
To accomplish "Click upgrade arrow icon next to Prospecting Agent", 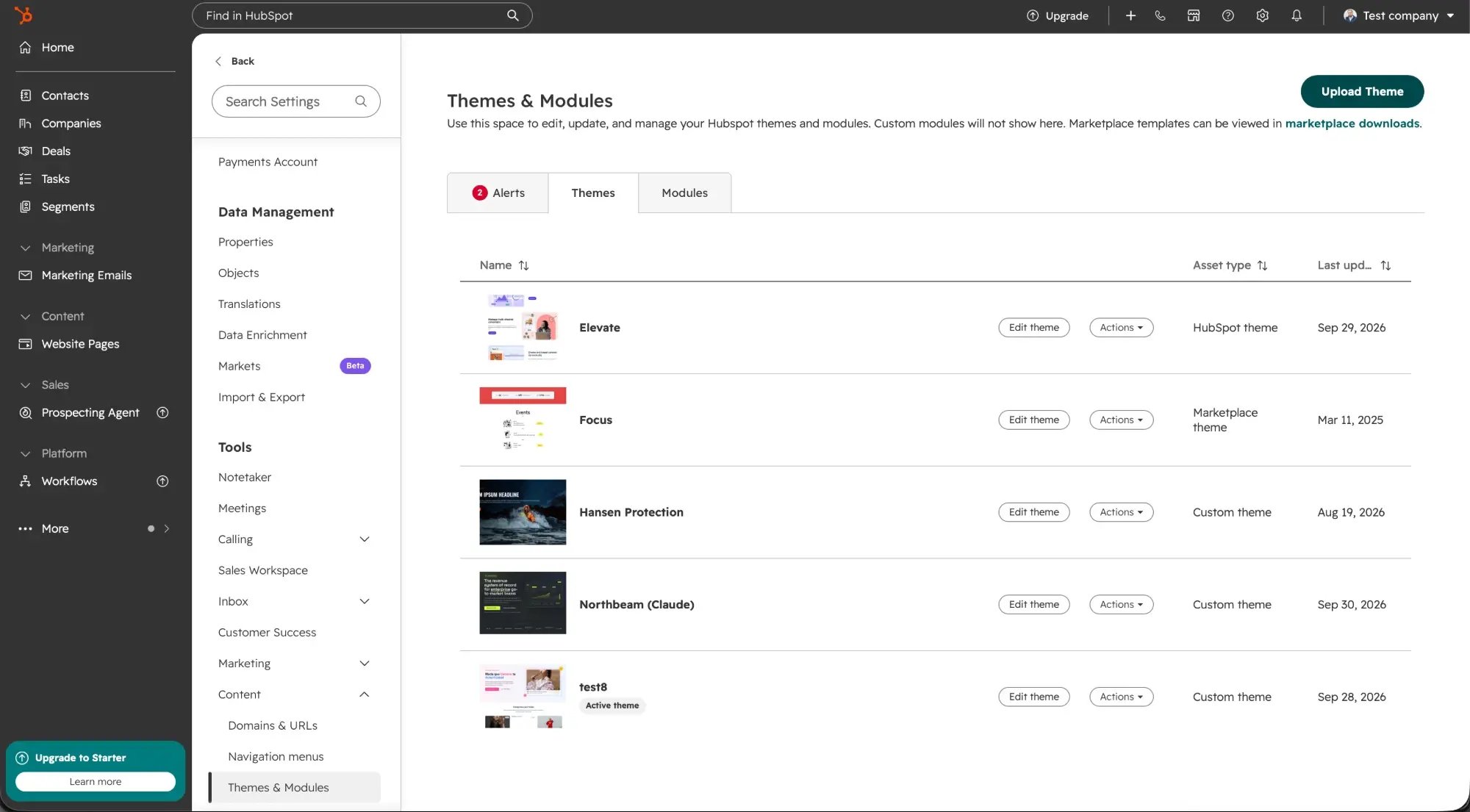I will pyautogui.click(x=163, y=413).
